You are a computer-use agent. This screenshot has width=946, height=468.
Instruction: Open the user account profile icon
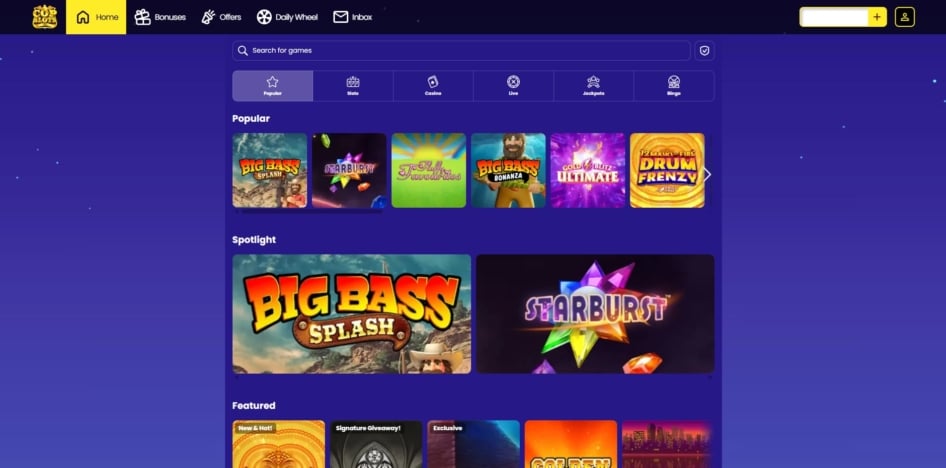tap(904, 17)
